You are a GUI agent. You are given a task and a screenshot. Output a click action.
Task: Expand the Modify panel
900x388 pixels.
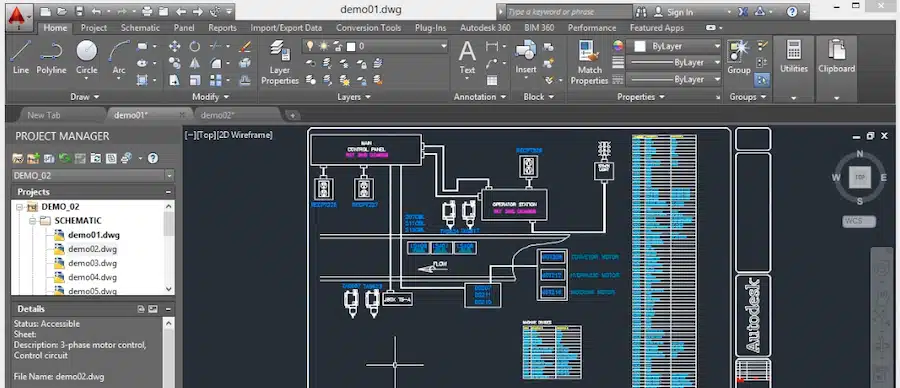[x=210, y=97]
